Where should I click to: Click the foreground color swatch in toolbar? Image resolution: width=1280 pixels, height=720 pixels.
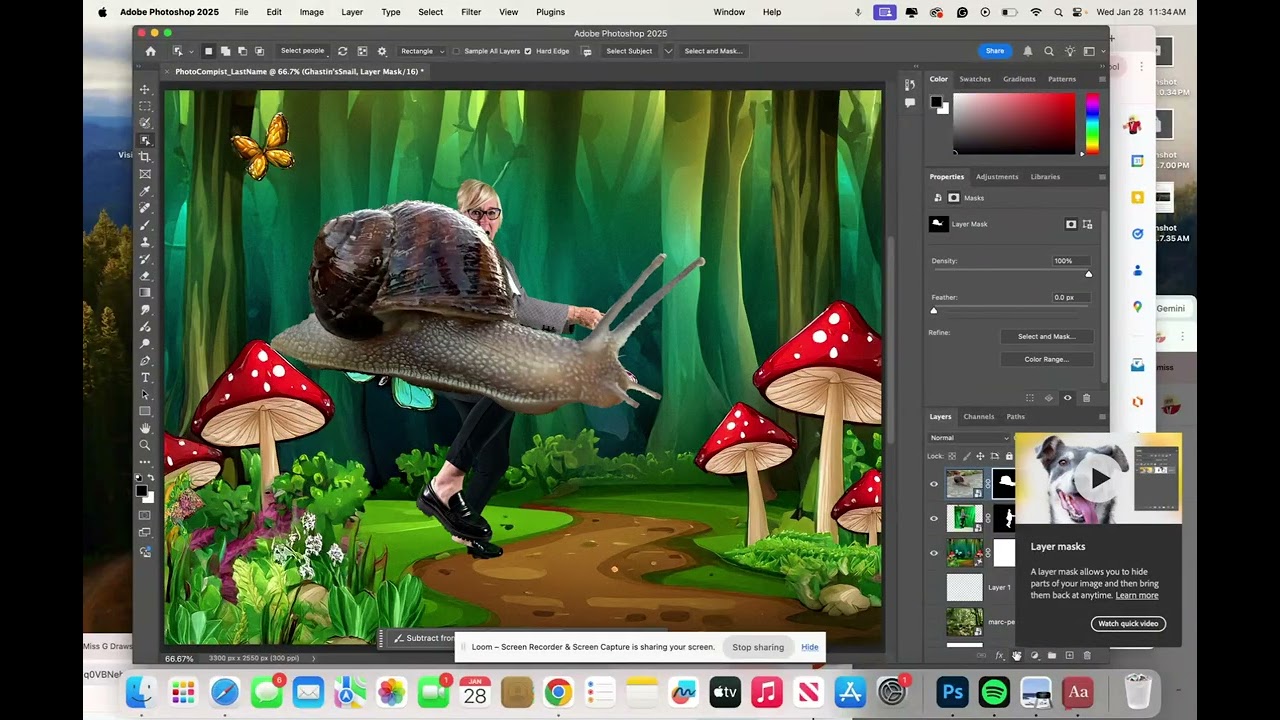coord(142,490)
